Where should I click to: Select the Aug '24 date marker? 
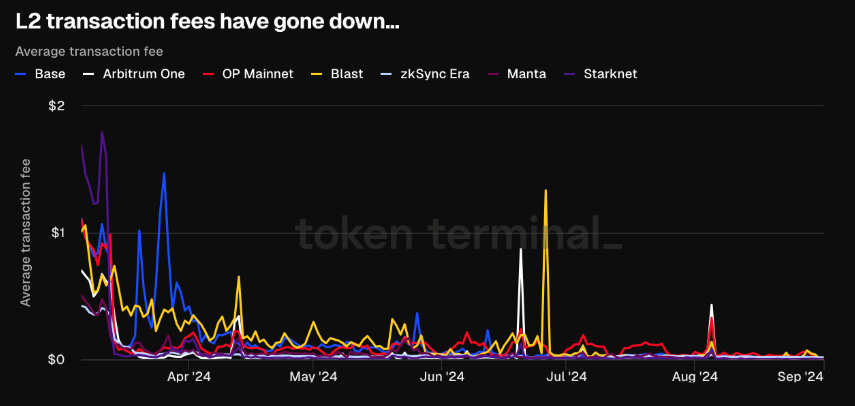694,377
